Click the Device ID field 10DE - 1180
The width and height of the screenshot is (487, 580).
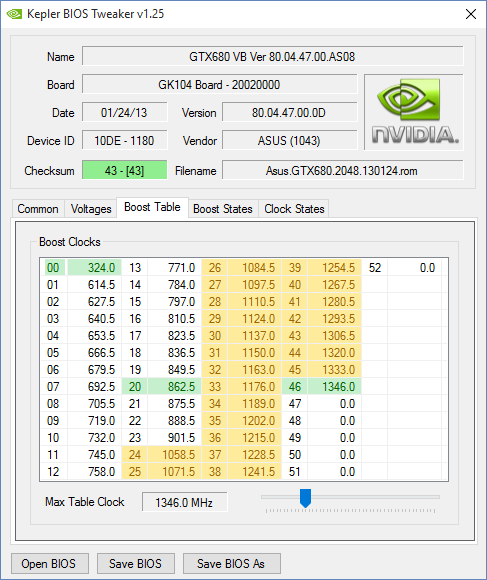(124, 141)
